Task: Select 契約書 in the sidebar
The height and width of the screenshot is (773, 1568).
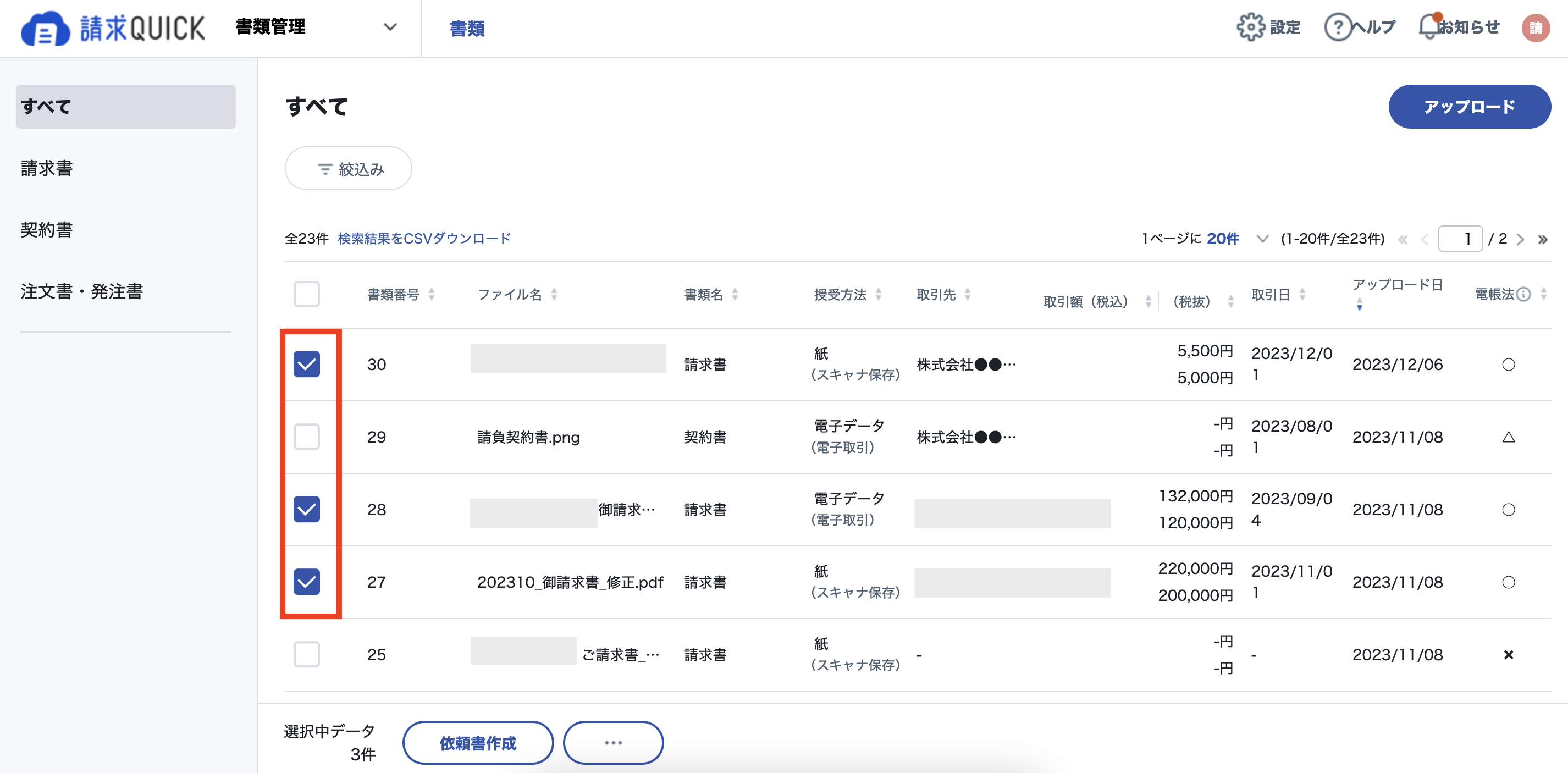Action: pyautogui.click(x=47, y=229)
